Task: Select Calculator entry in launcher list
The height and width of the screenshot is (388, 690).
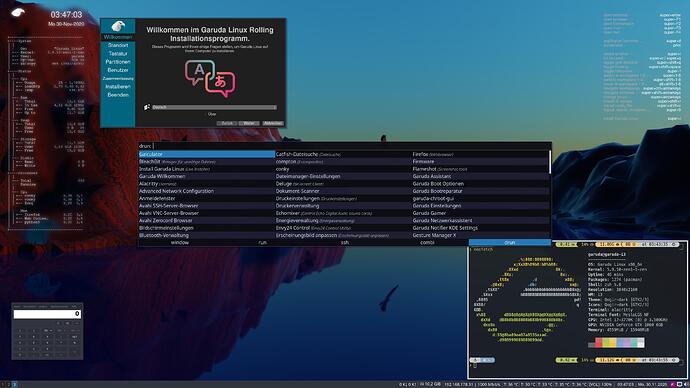Action: (x=206, y=154)
